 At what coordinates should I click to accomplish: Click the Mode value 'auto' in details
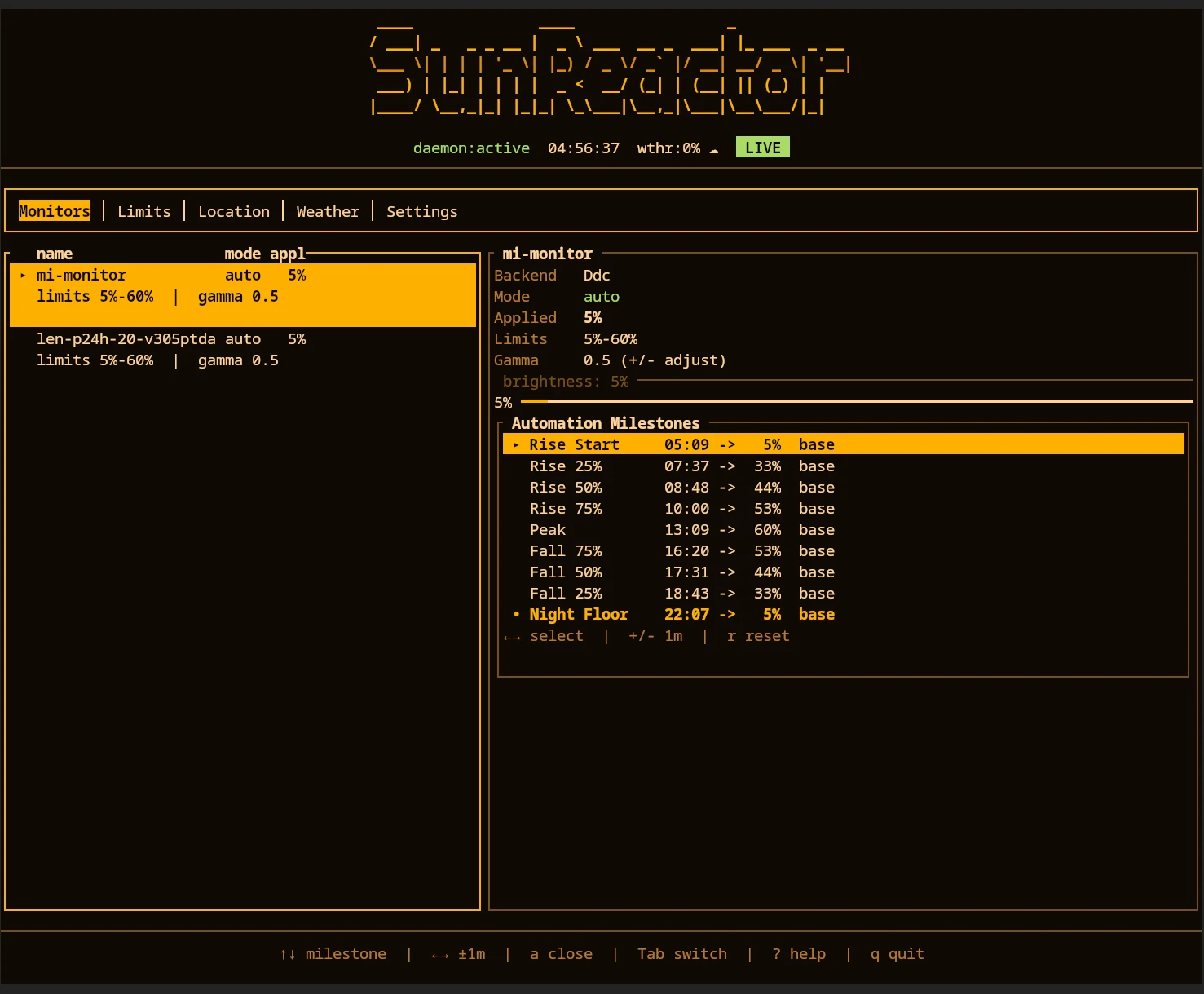tap(602, 296)
